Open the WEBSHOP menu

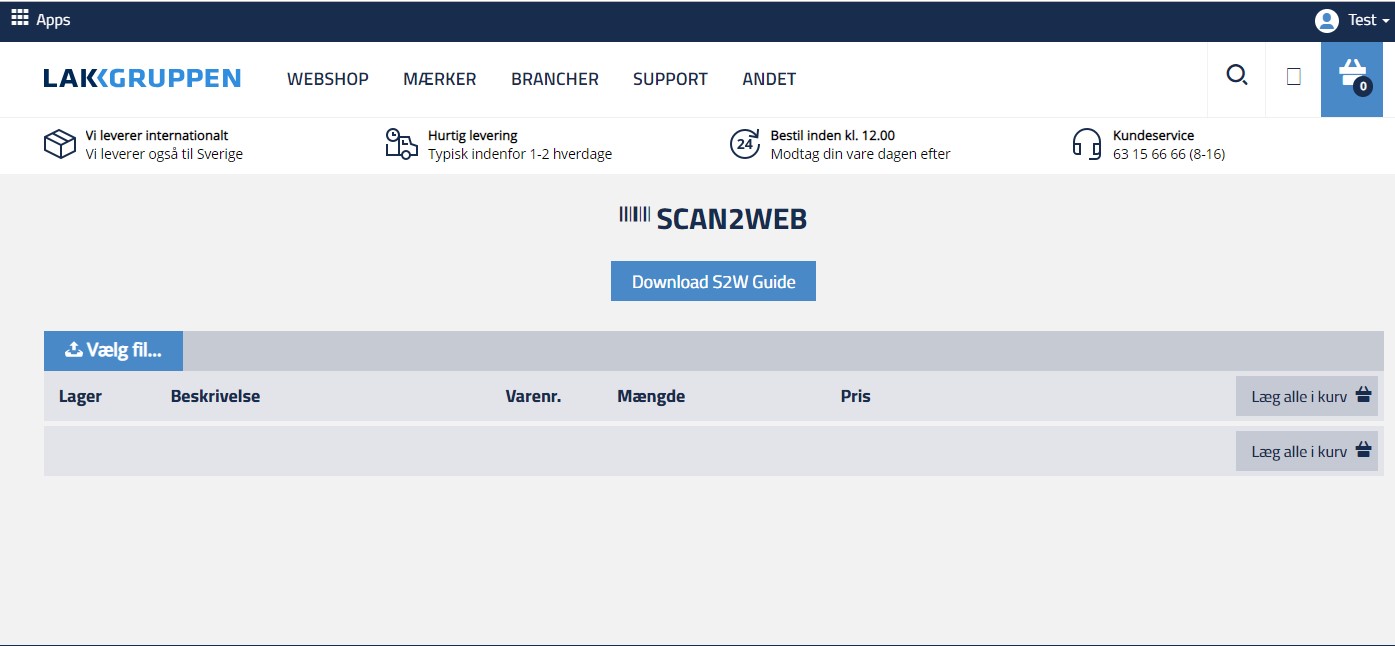click(x=328, y=79)
